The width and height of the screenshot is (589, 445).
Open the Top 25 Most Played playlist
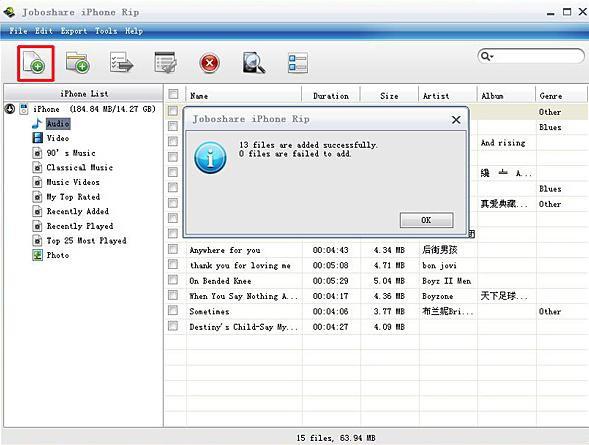point(86,241)
